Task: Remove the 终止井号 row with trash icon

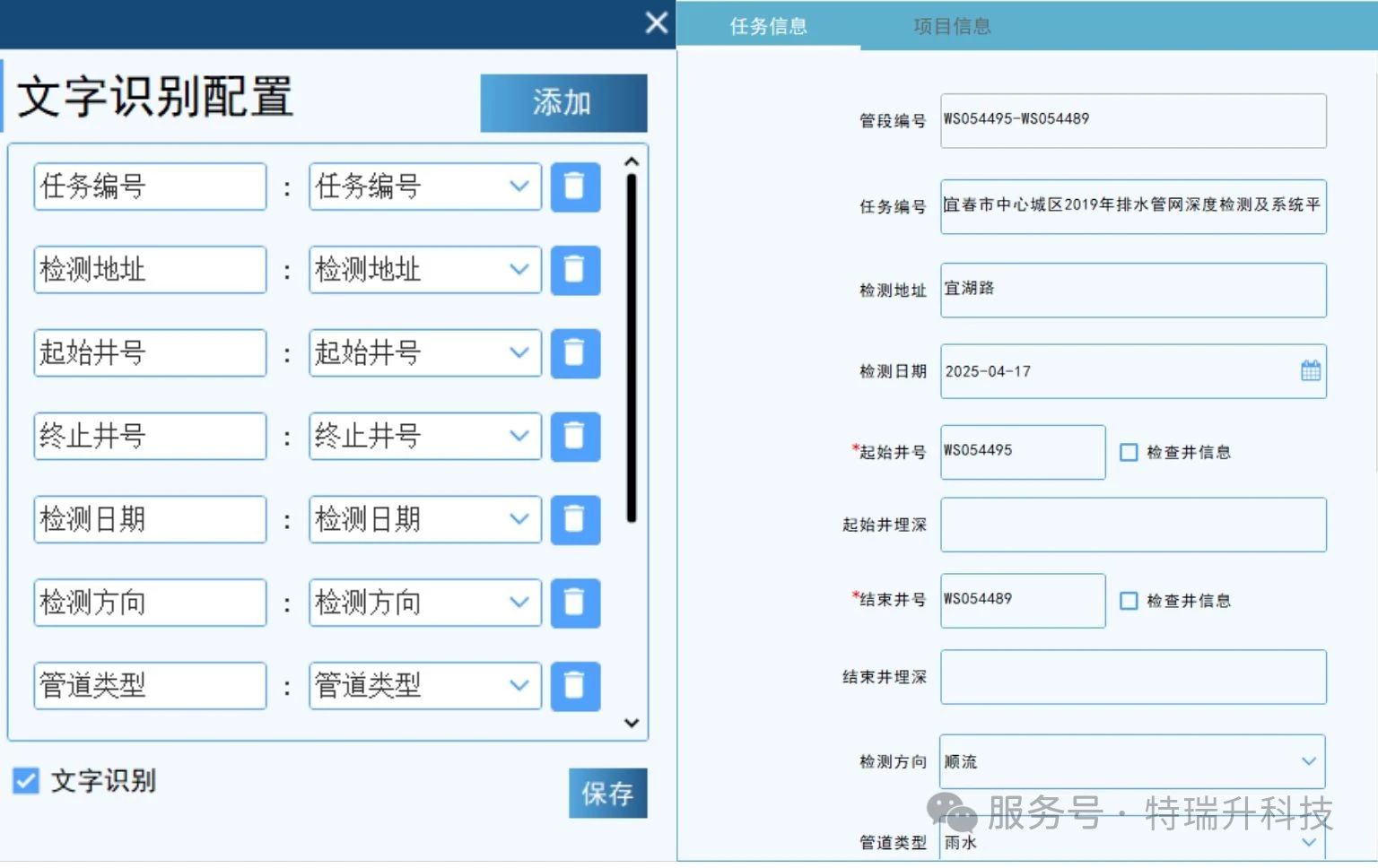Action: click(575, 437)
